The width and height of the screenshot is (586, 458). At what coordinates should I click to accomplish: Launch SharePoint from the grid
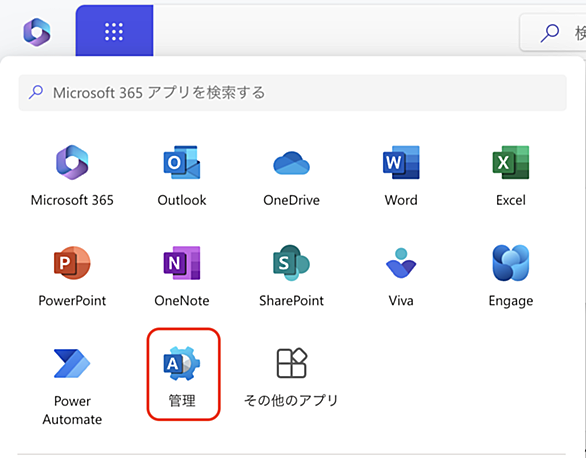pos(292,276)
